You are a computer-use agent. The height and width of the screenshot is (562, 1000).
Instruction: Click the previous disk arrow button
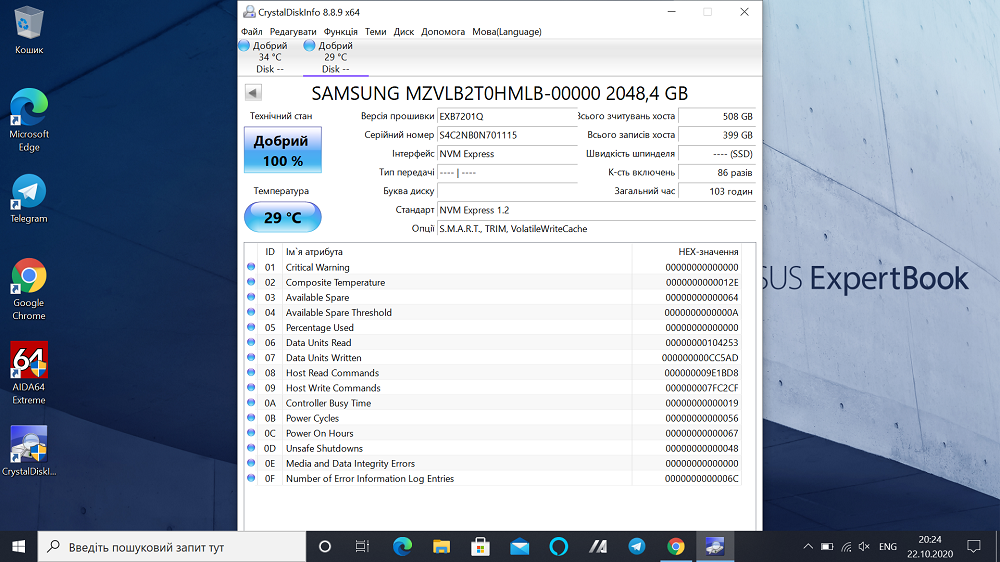(x=253, y=92)
